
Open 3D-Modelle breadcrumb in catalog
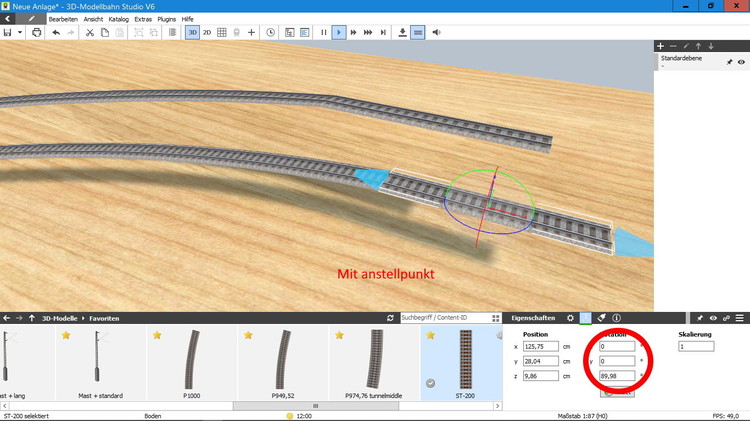[x=58, y=318]
